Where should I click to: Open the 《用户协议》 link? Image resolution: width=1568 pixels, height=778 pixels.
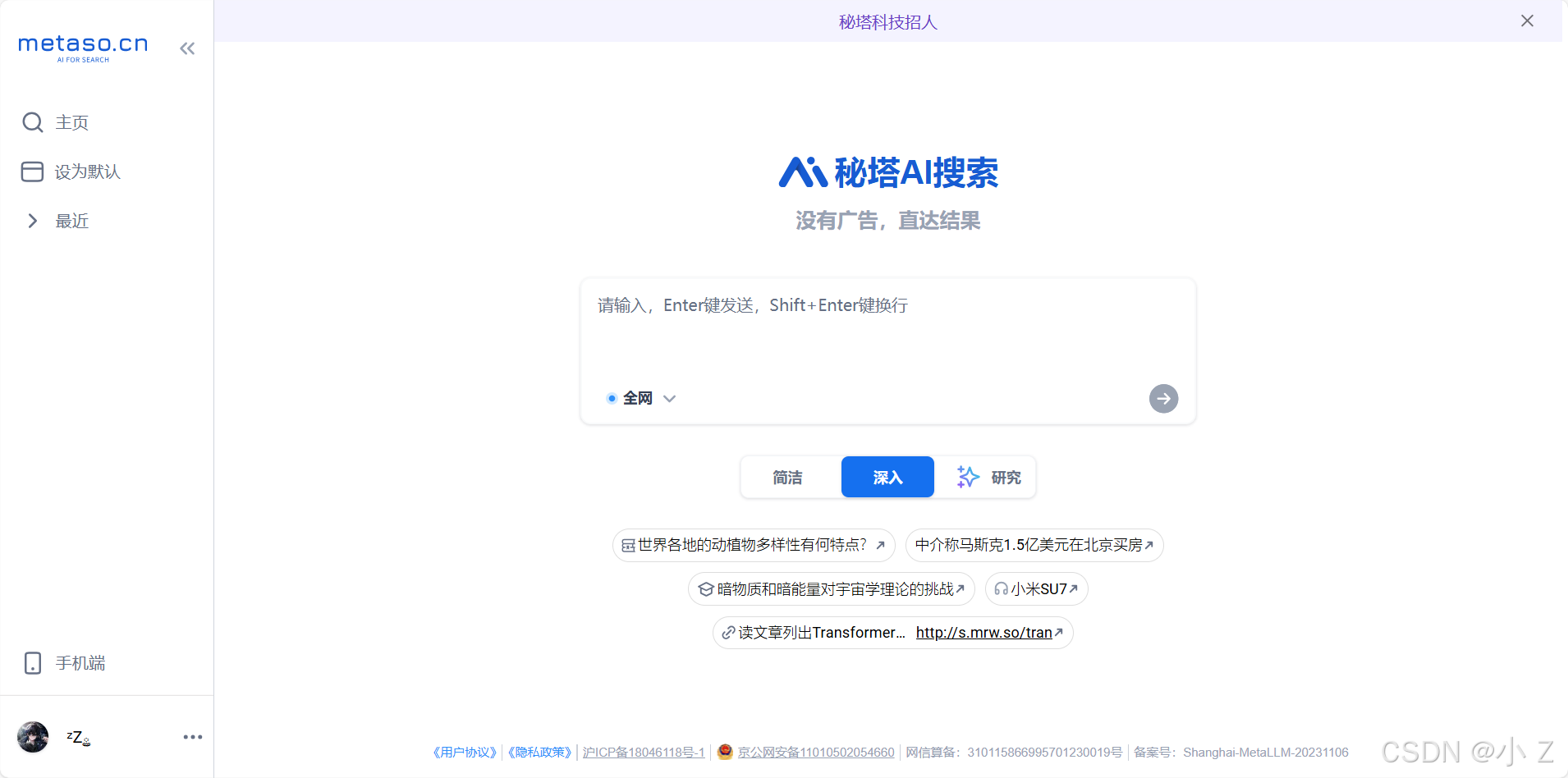pos(465,753)
